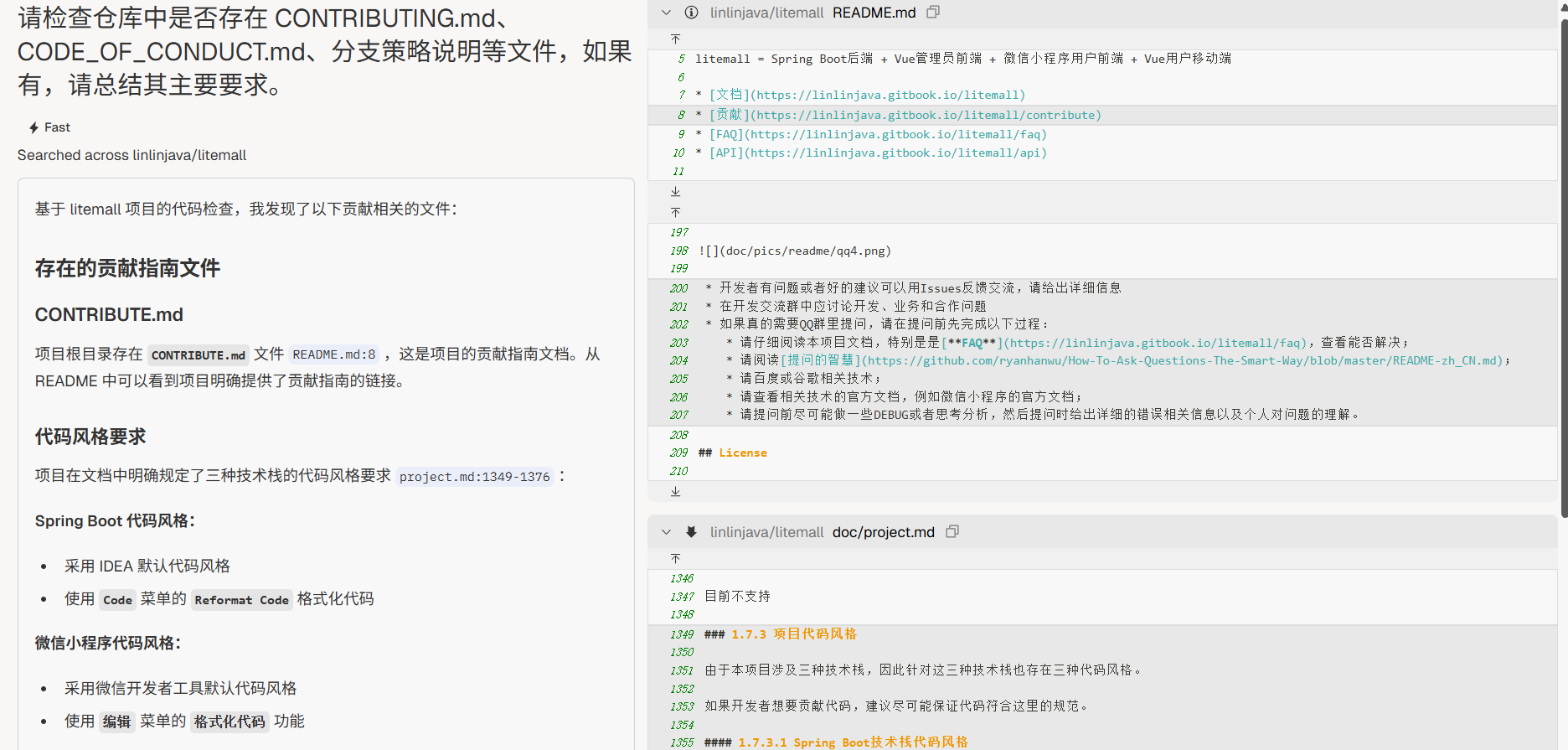Open the doc/project.md filename in header
Image resolution: width=1568 pixels, height=750 pixels.
click(x=883, y=532)
